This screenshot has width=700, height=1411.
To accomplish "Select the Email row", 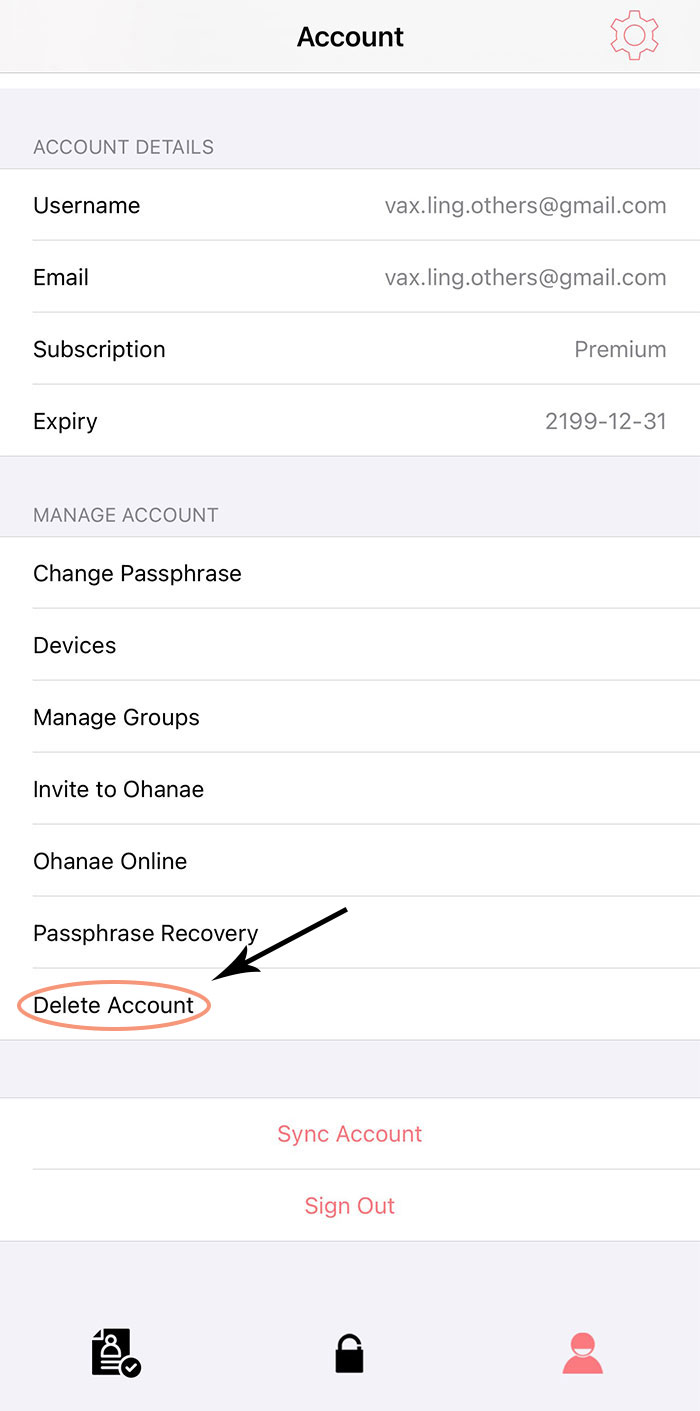I will (350, 277).
